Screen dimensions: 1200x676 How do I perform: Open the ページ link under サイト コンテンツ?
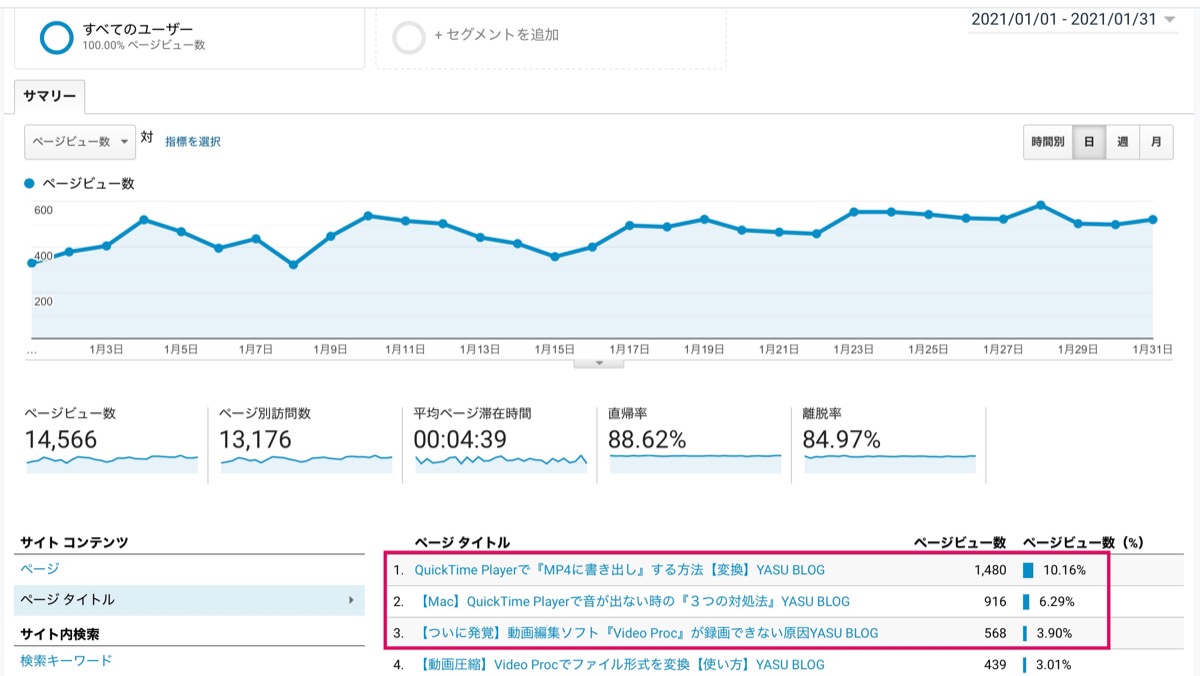[40, 568]
